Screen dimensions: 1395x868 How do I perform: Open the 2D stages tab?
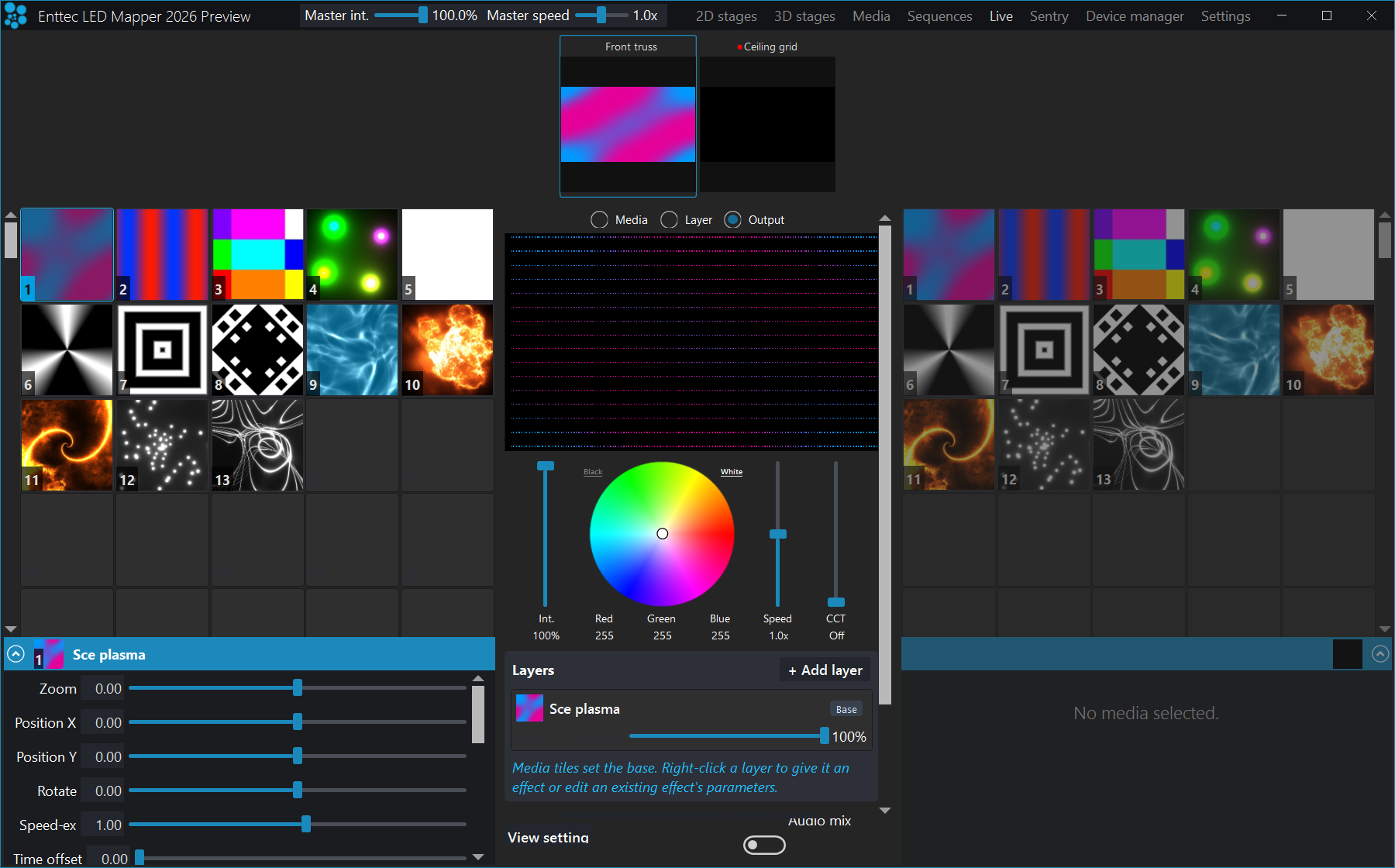tap(726, 16)
